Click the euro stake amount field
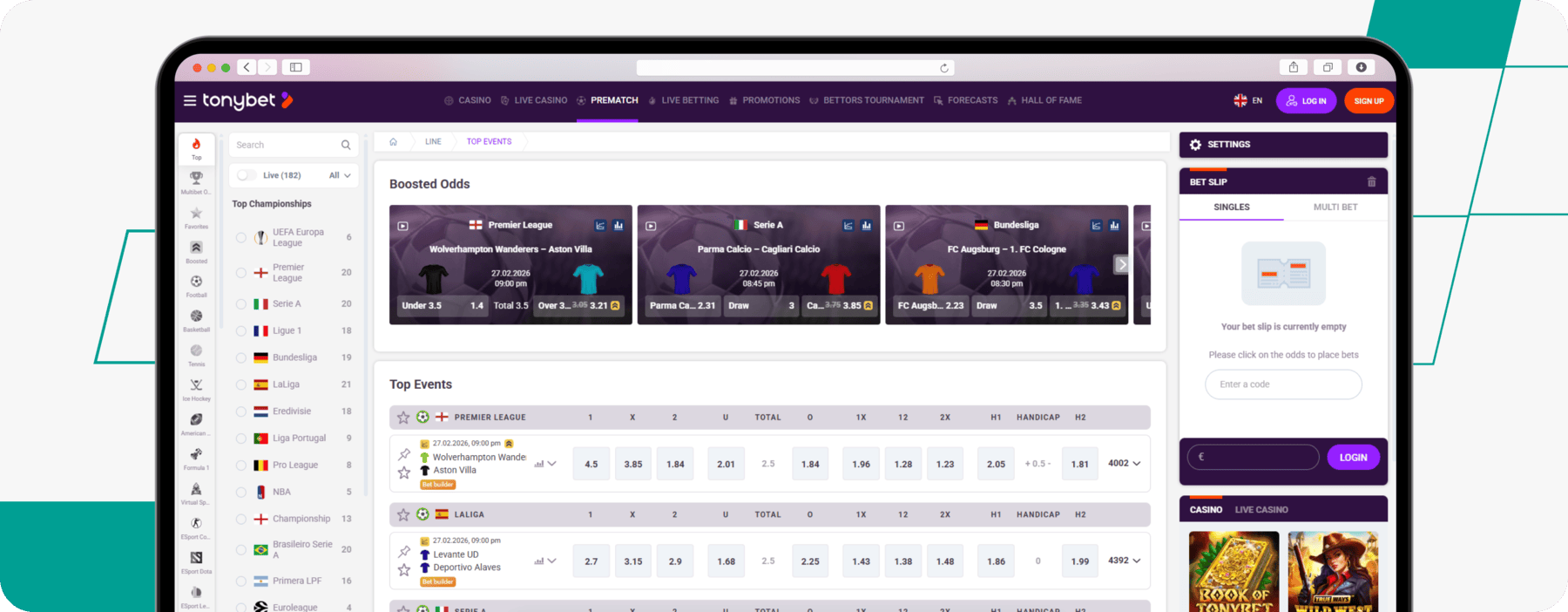The width and height of the screenshot is (1568, 612). coord(1253,457)
